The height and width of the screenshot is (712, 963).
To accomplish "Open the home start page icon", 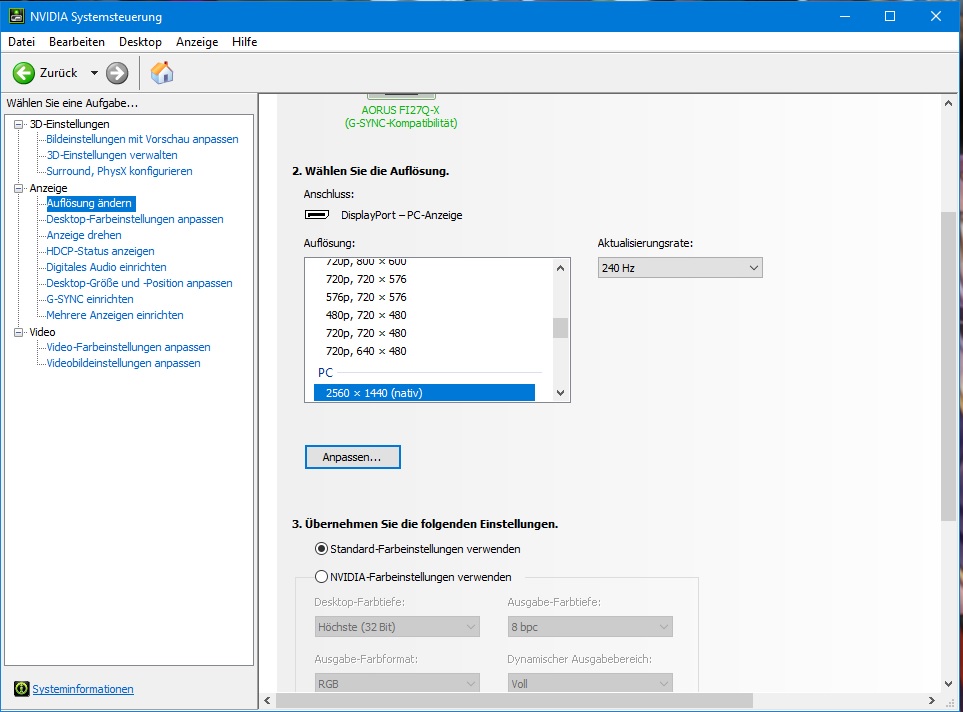I will click(x=162, y=72).
